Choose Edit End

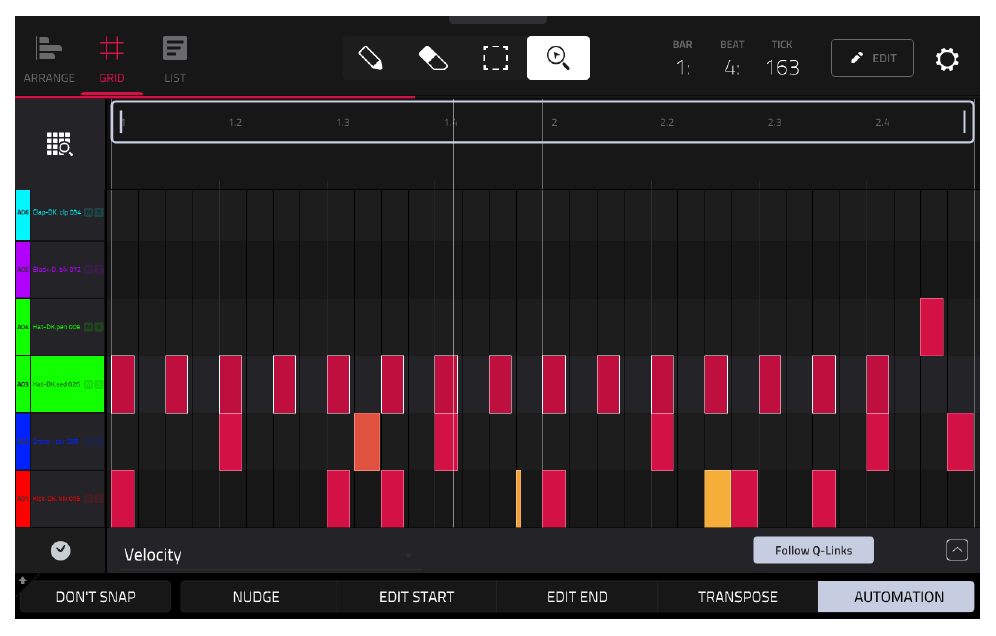click(x=577, y=597)
